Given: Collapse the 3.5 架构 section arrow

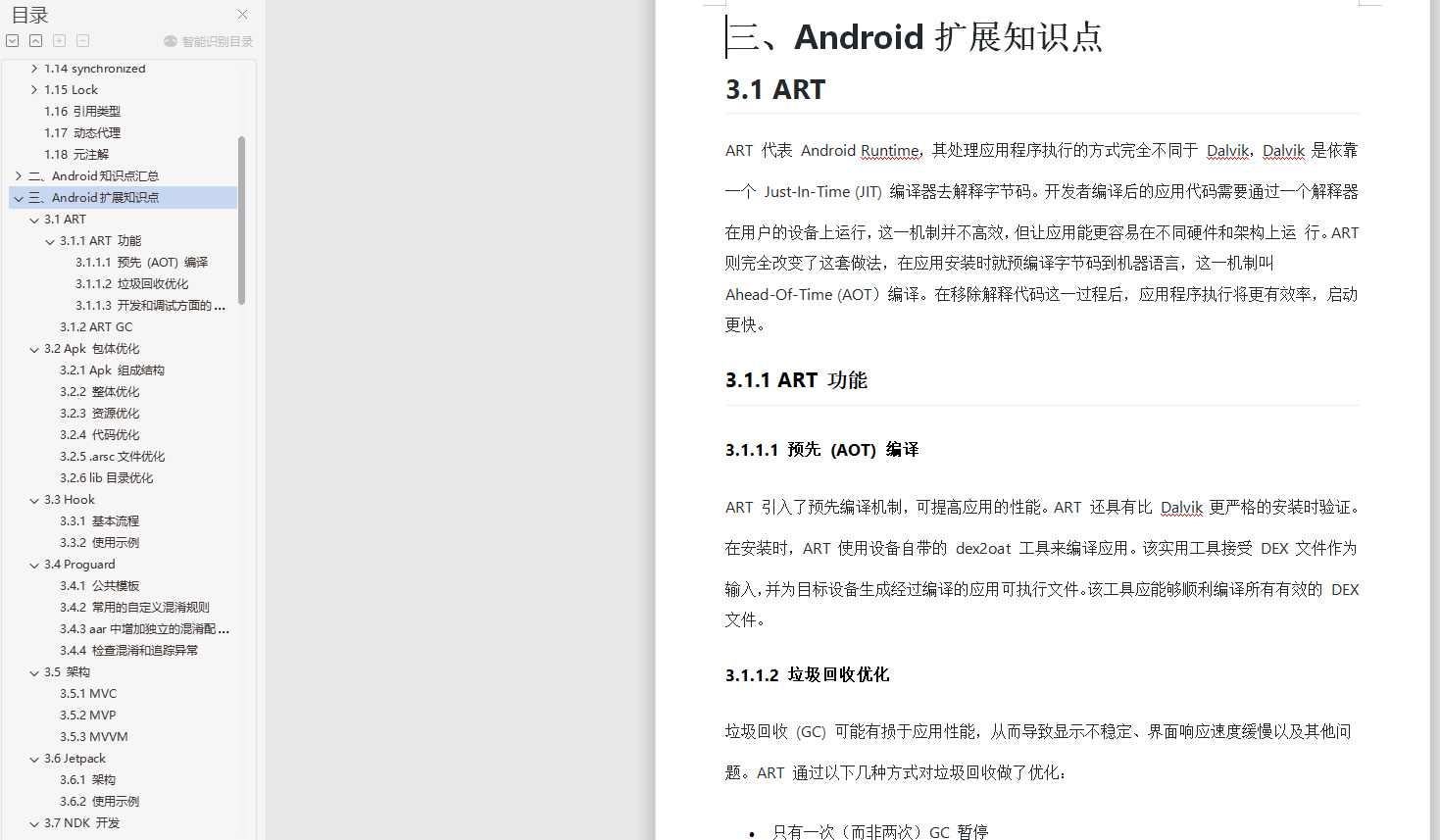Looking at the screenshot, I should click(34, 672).
